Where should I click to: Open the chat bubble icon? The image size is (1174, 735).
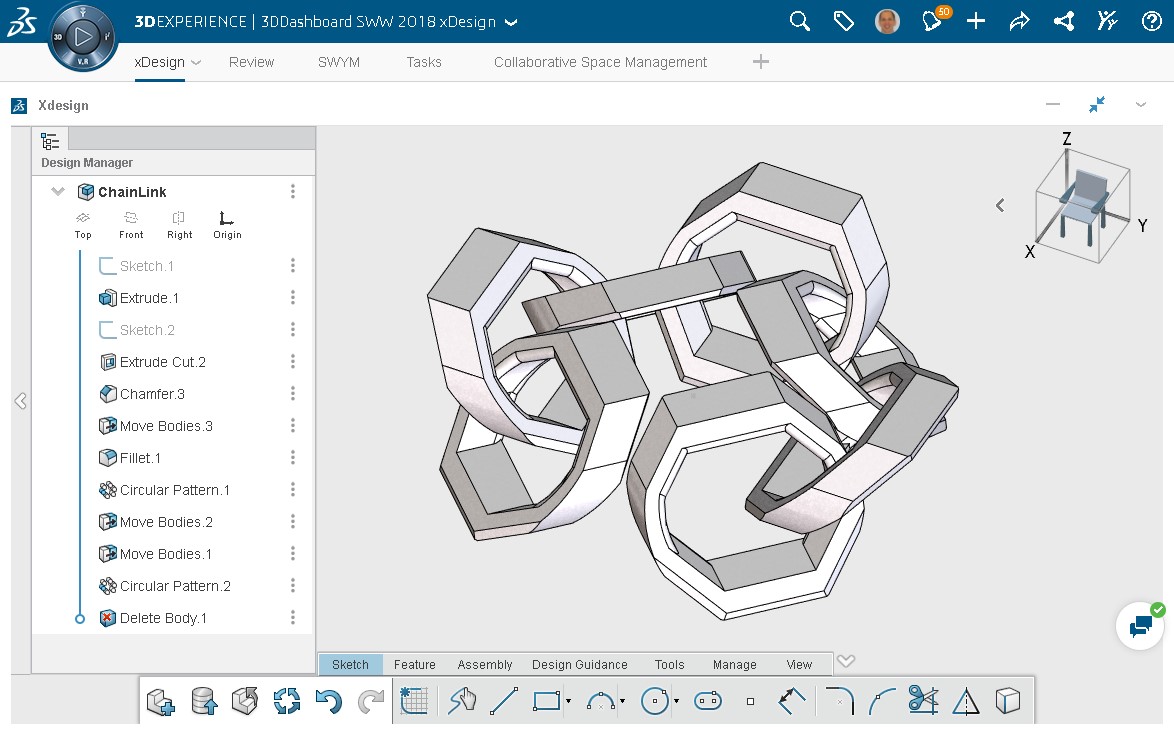[x=1140, y=626]
